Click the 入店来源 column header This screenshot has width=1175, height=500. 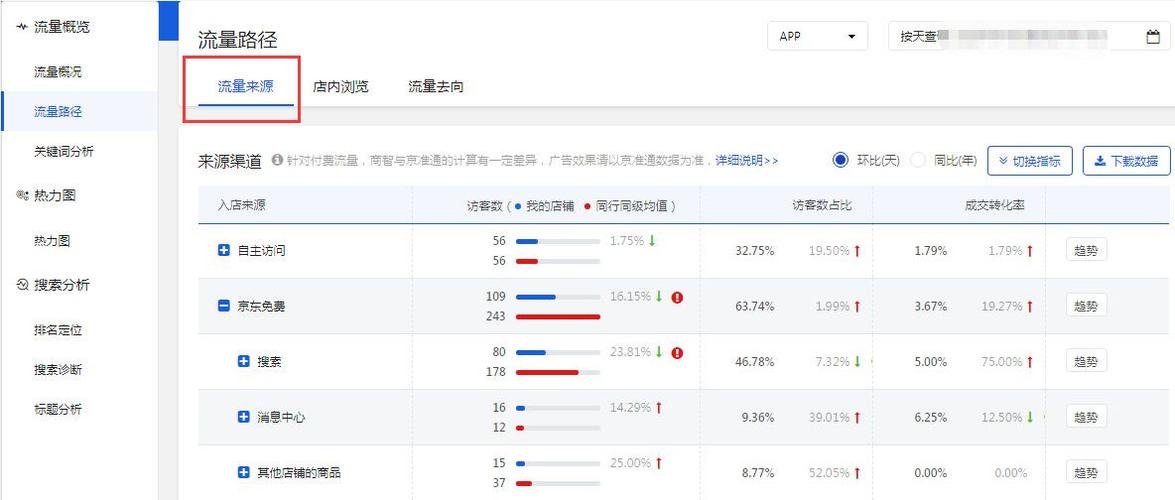tap(241, 205)
